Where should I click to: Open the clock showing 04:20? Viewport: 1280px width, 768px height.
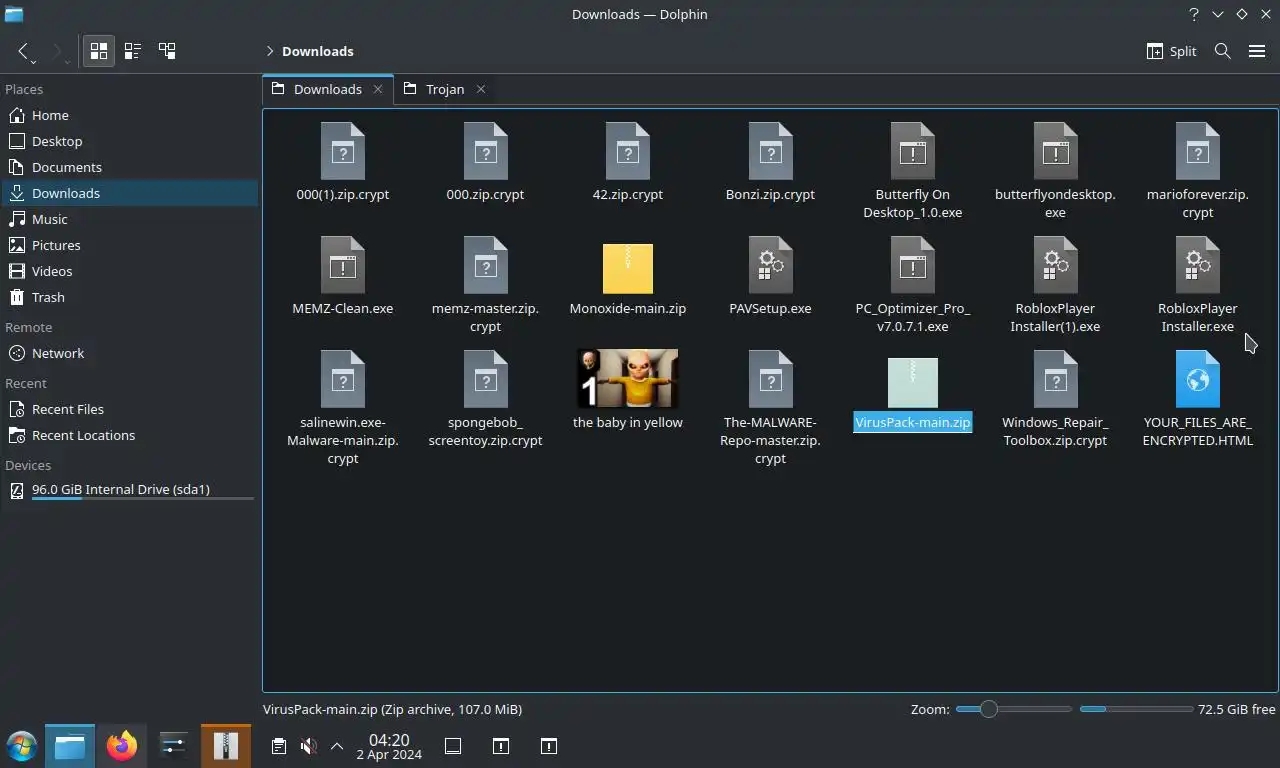point(389,746)
